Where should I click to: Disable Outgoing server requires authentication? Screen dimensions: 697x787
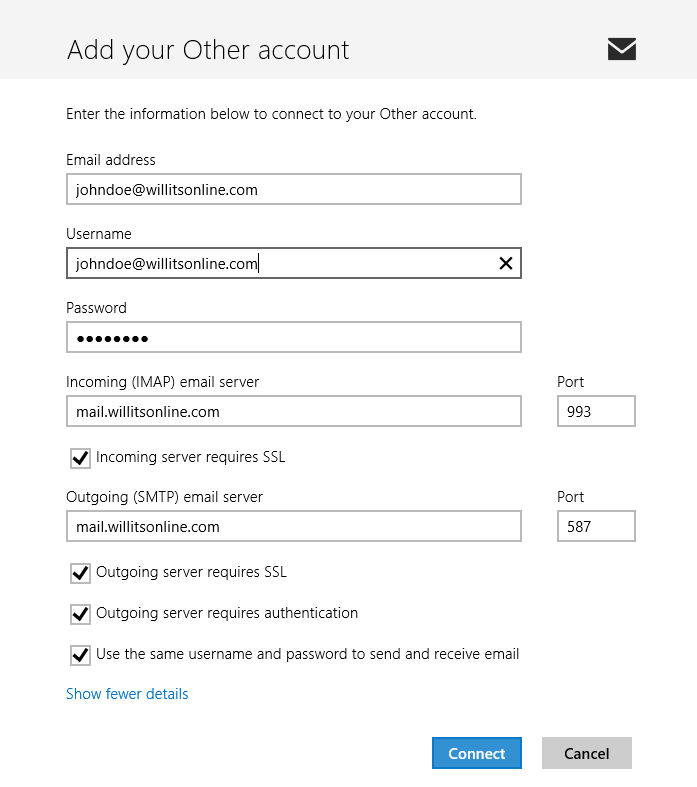80,614
